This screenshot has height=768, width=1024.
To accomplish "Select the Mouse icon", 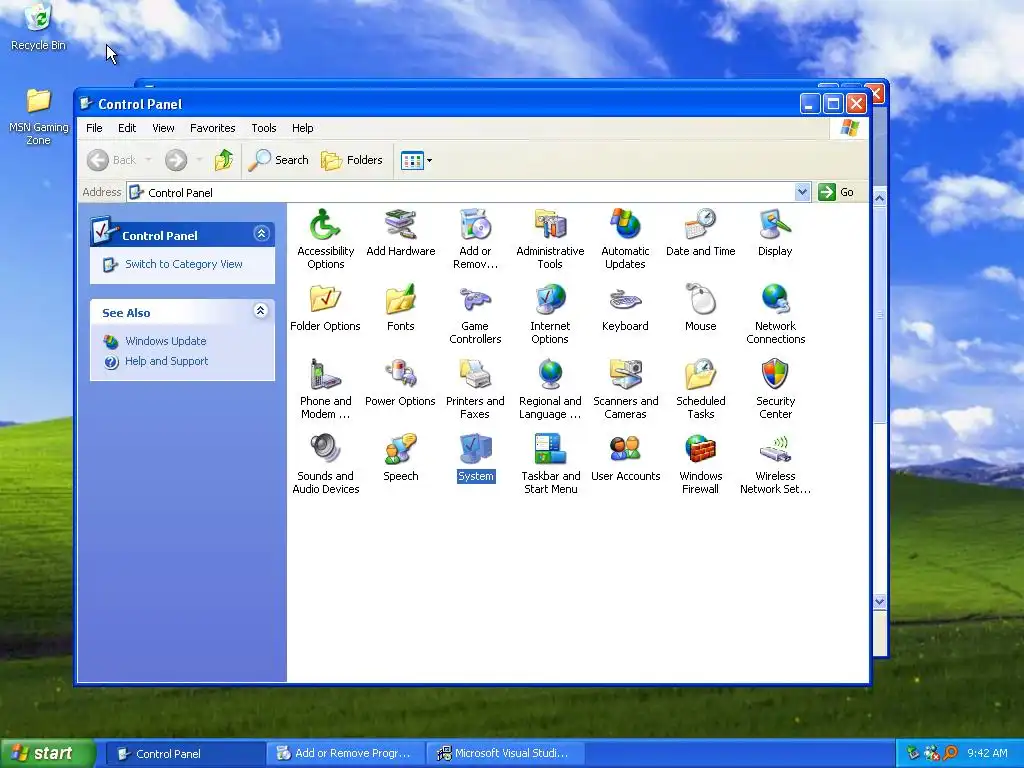I will (700, 308).
